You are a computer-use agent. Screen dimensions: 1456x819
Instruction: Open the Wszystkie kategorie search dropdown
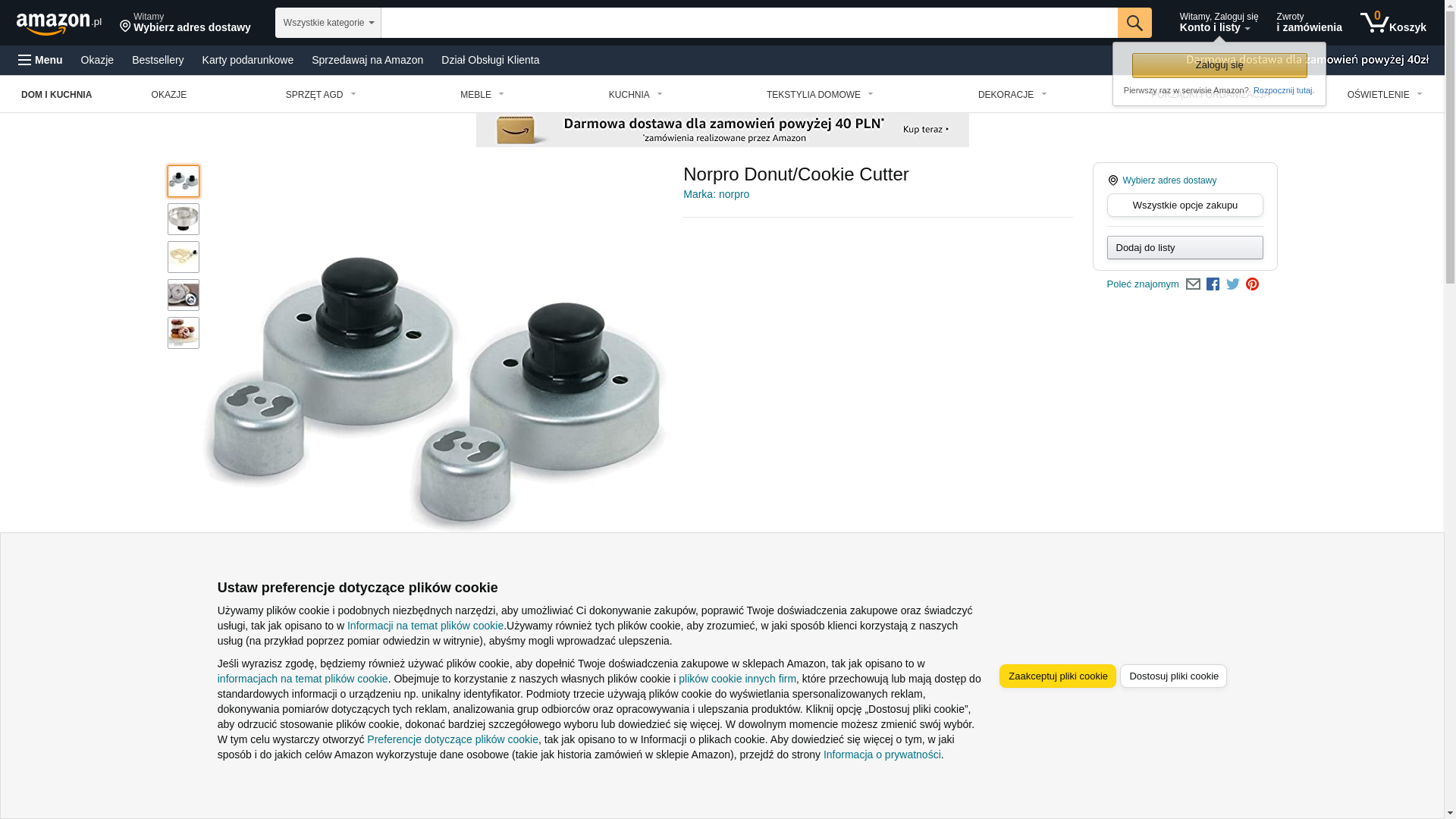pyautogui.click(x=328, y=23)
